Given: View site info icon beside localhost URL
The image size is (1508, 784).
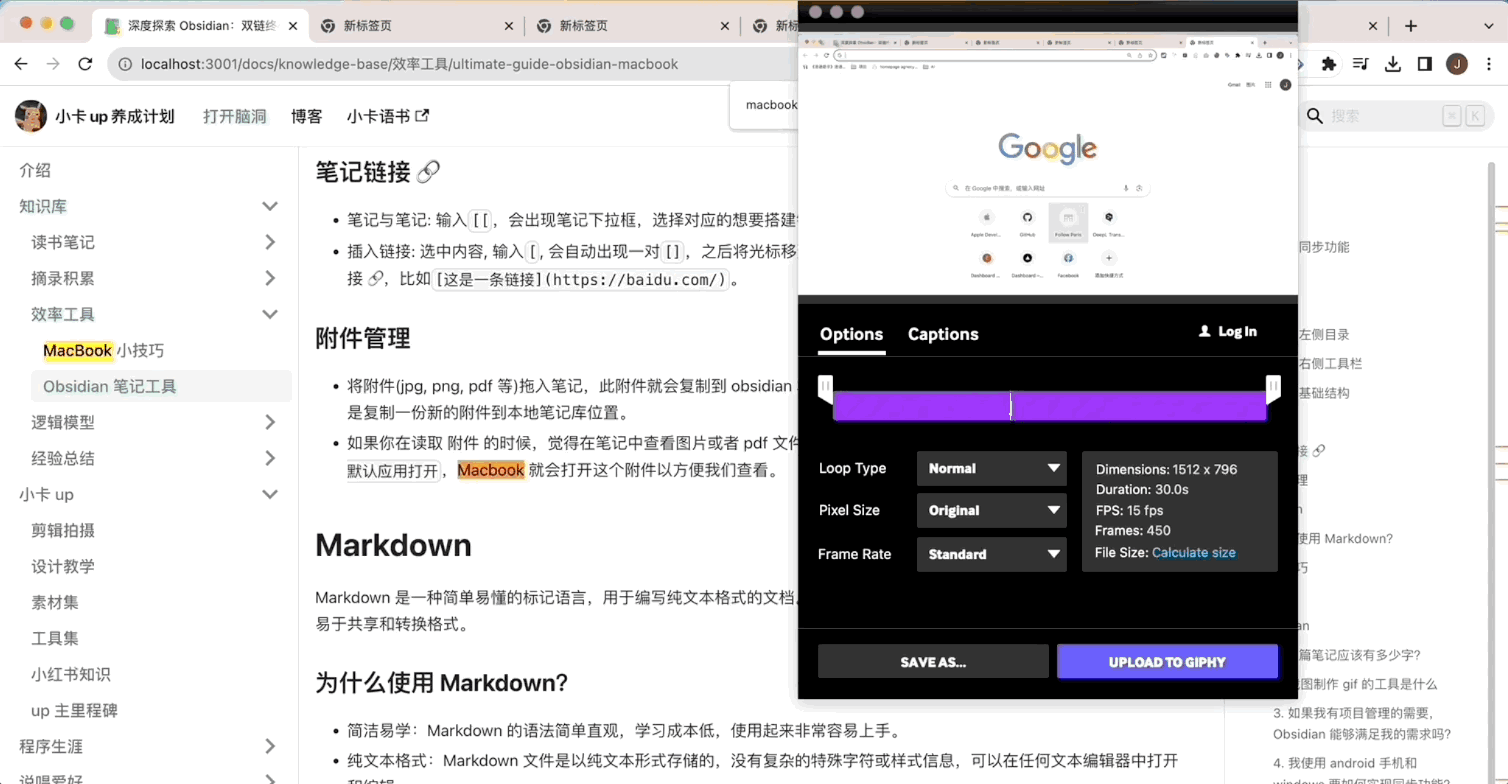Looking at the screenshot, I should pos(125,64).
